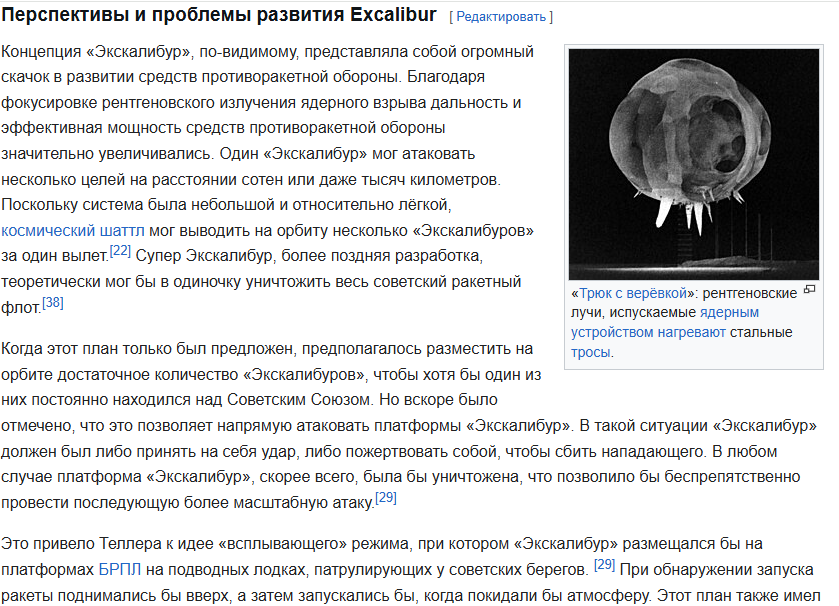
Task: Click the enlarge image icon in caption
Action: point(810,289)
